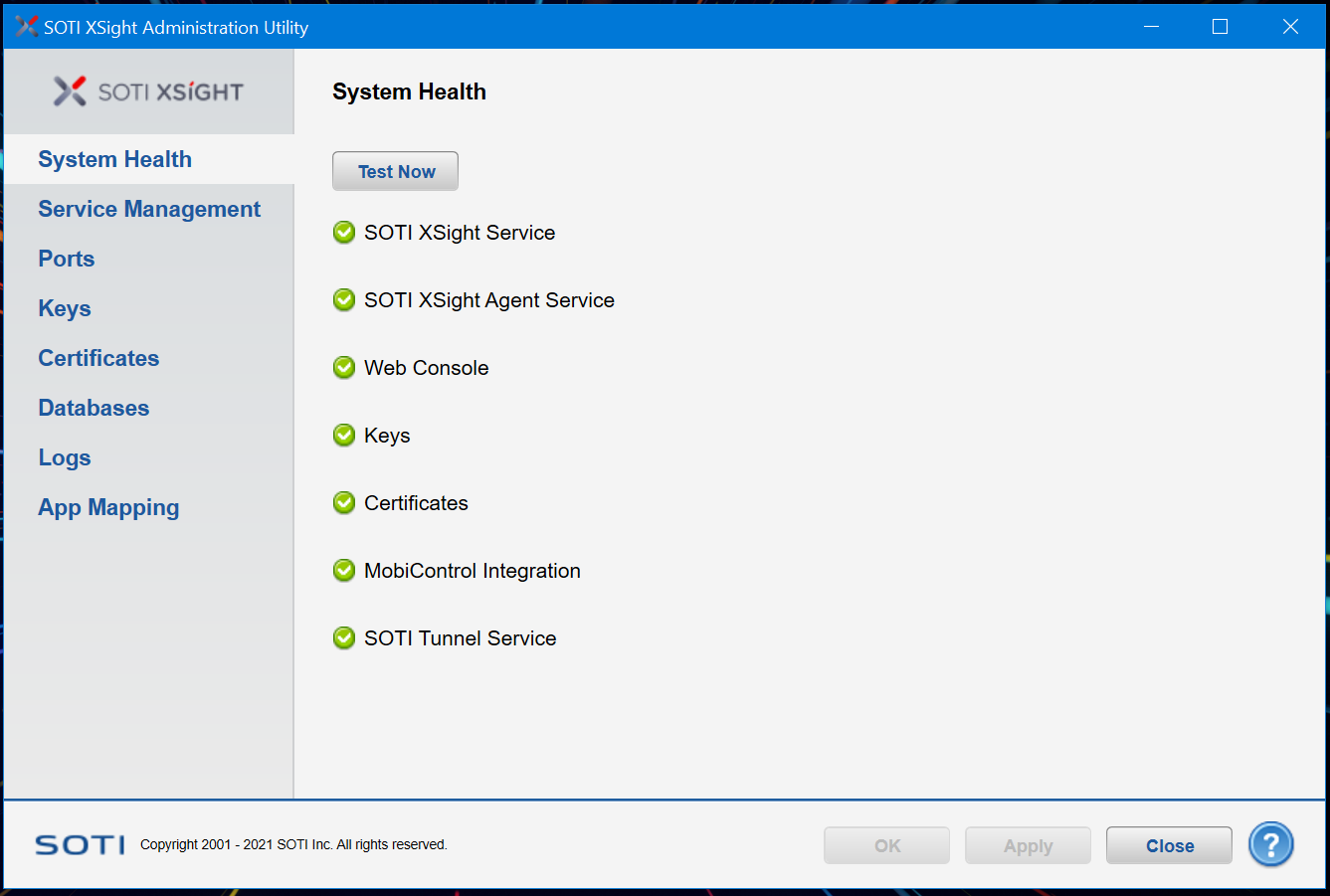Click the SOTI XSight Agent Service label
Image resolution: width=1330 pixels, height=896 pixels.
(x=489, y=300)
